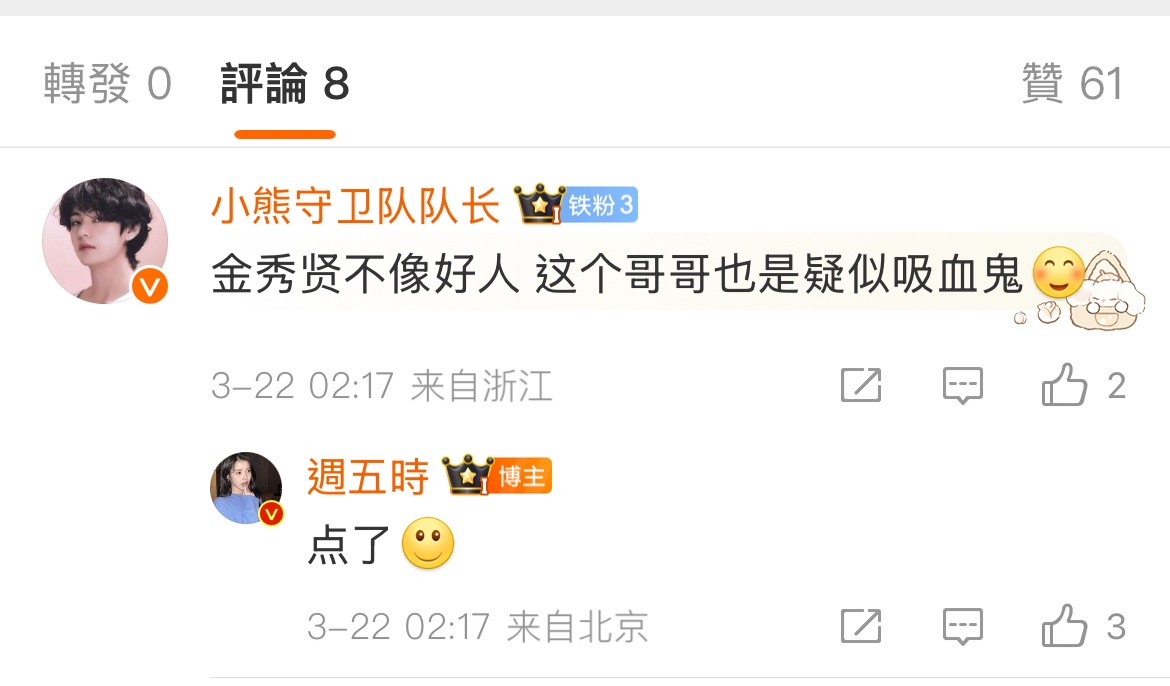1170x686 pixels.
Task: Tap the 铁粉3 fan badge
Action: click(601, 205)
